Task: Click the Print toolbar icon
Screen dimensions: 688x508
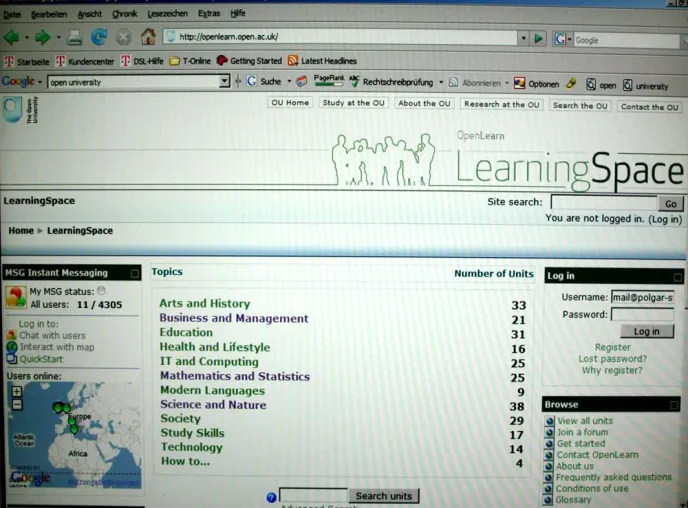Action: tap(75, 38)
